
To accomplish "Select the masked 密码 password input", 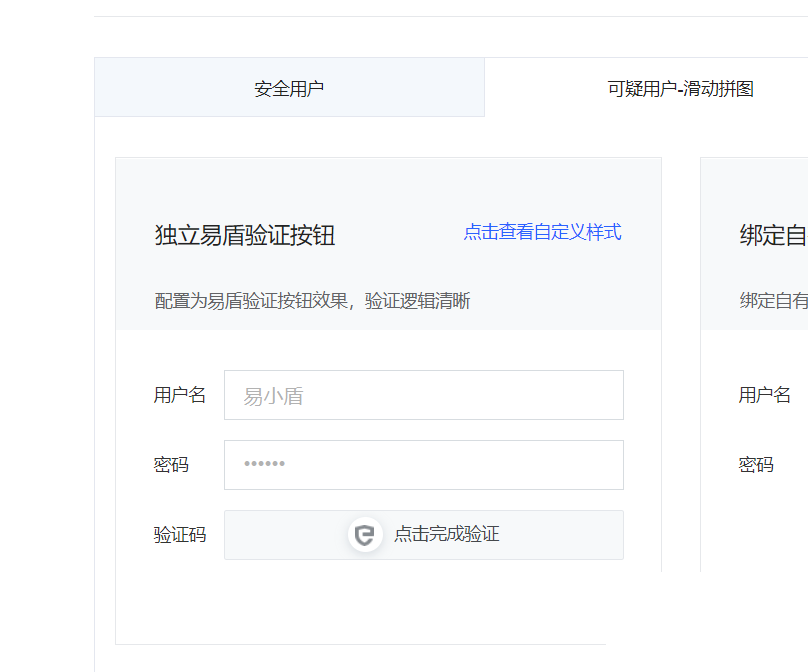I will 424,464.
